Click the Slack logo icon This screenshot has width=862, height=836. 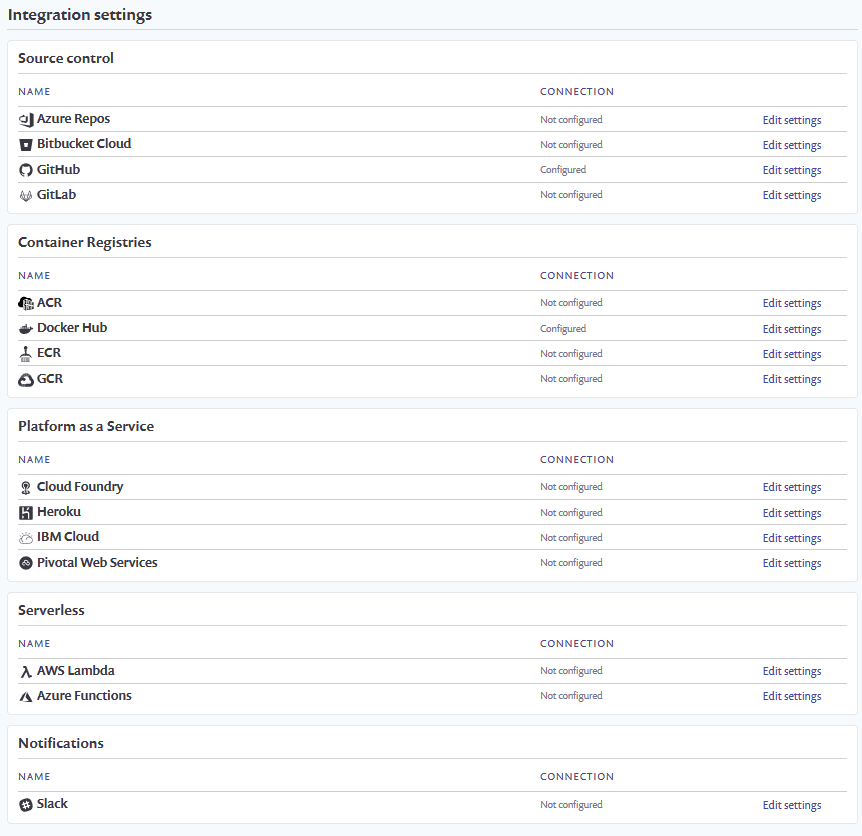26,805
